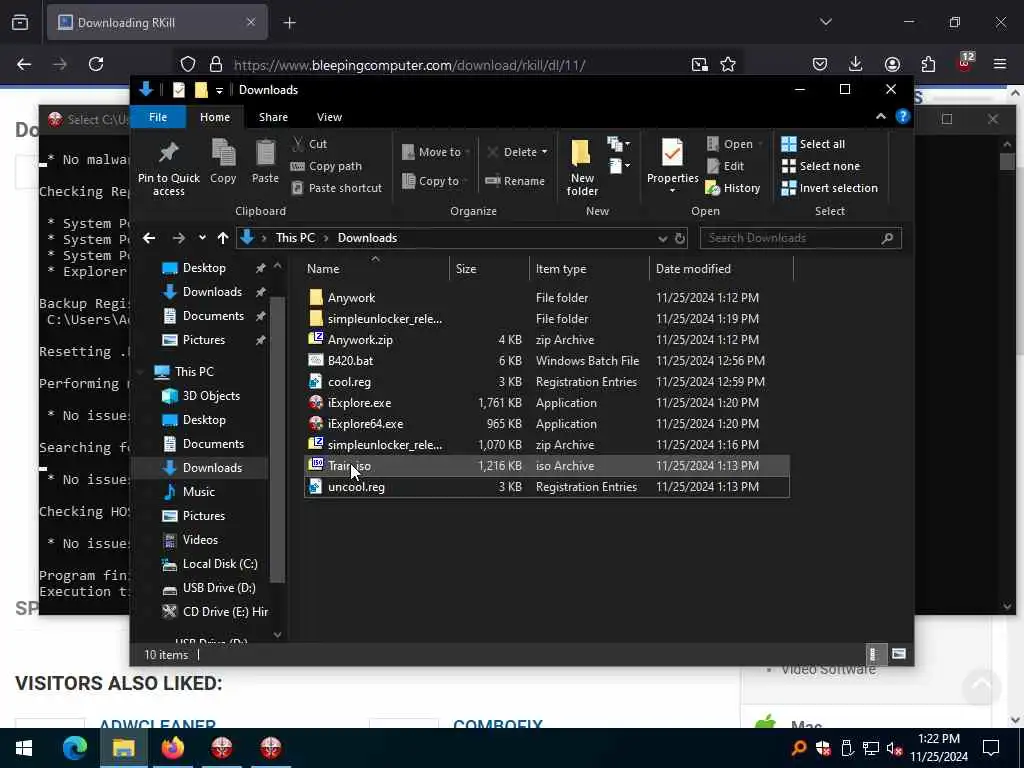Open the File menu tab
This screenshot has width=1024, height=768.
coord(158,117)
